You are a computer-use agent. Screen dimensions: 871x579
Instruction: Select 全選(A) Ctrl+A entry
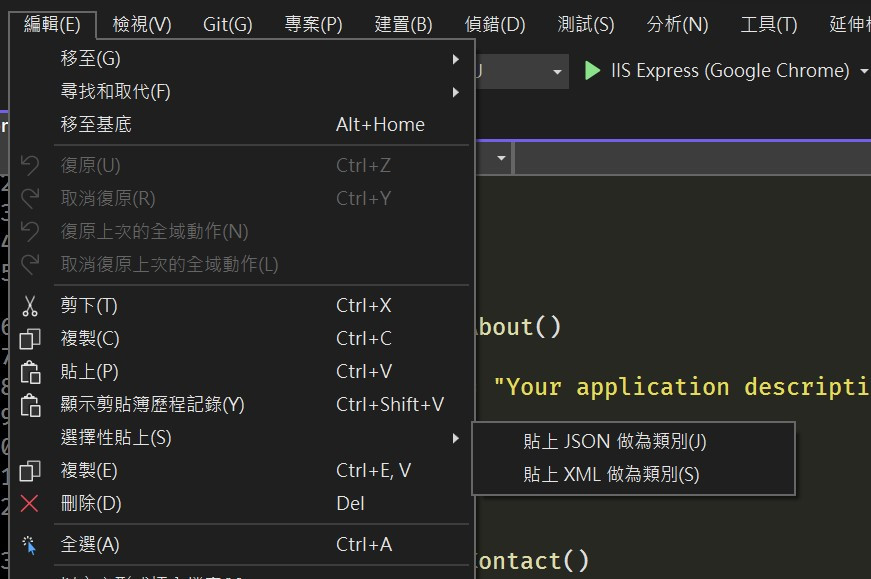242,545
